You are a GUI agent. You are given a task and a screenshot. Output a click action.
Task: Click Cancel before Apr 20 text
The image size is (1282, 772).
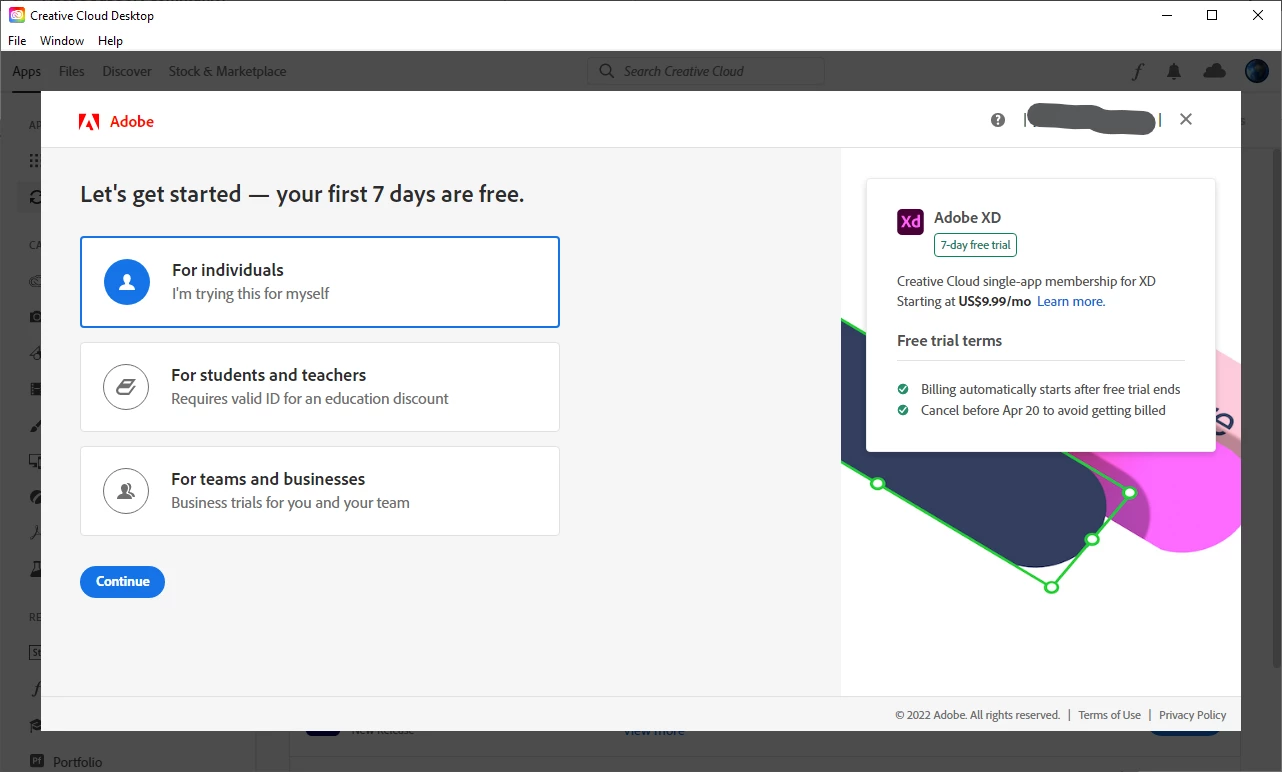pos(1043,410)
